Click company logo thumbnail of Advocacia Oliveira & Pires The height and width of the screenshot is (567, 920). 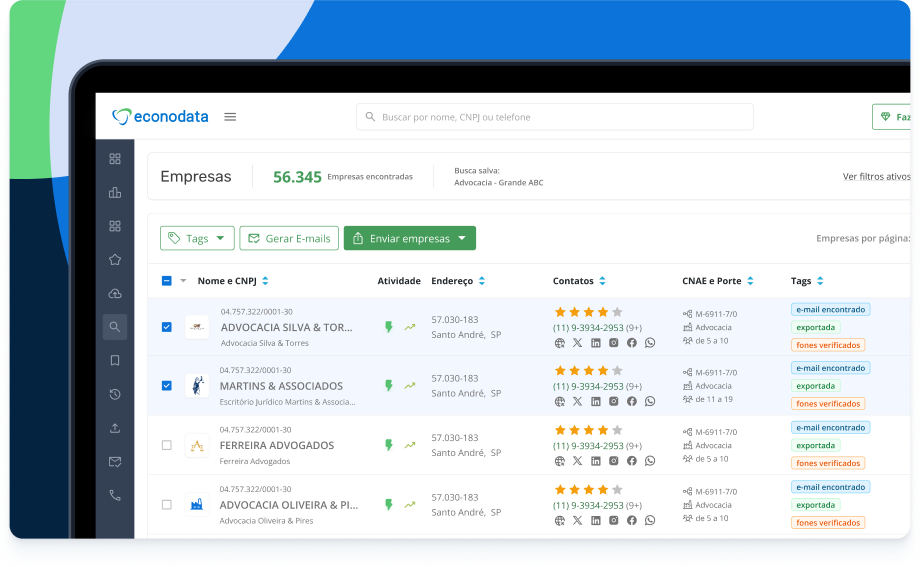click(x=197, y=504)
